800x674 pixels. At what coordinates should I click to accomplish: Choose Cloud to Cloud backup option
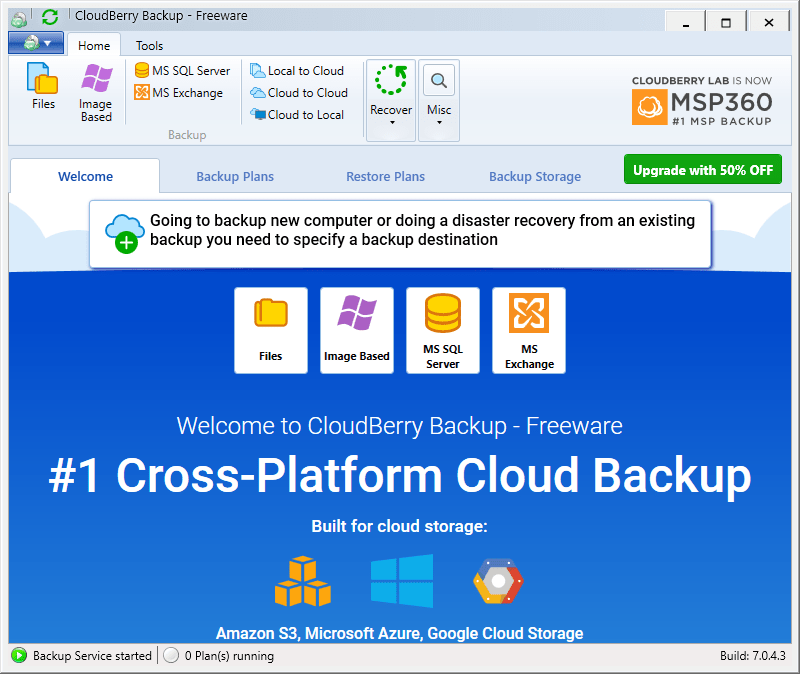pos(299,93)
